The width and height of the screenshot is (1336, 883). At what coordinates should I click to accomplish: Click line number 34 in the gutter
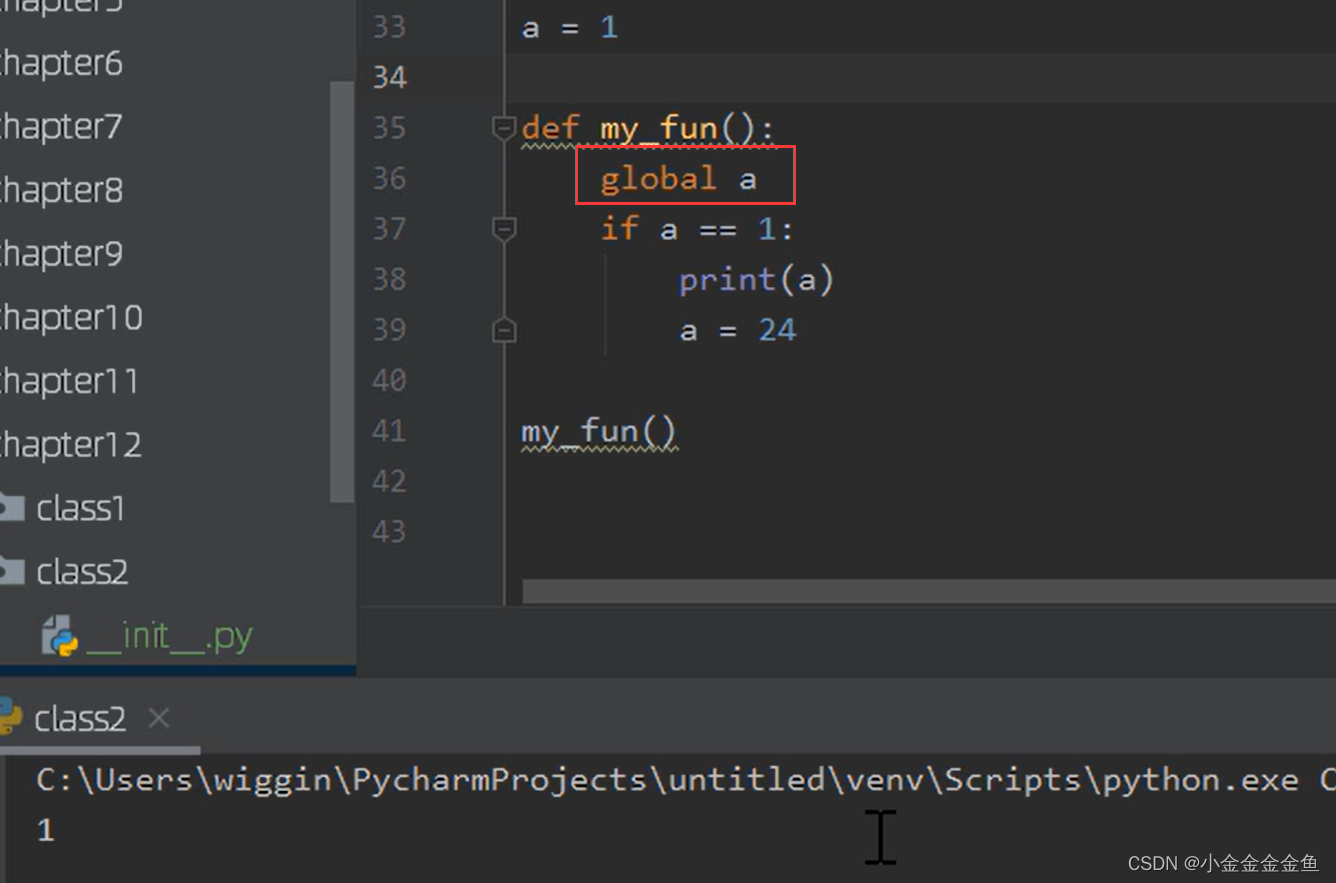click(x=390, y=77)
